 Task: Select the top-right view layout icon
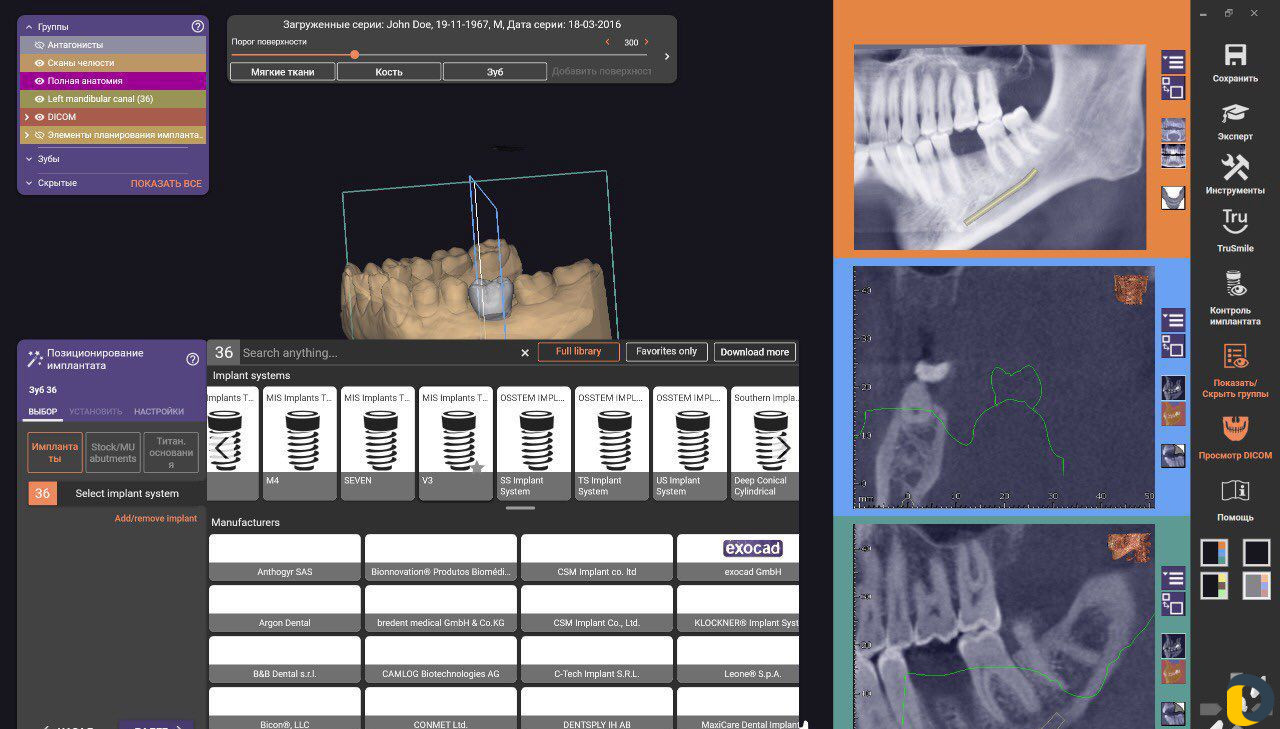1257,553
